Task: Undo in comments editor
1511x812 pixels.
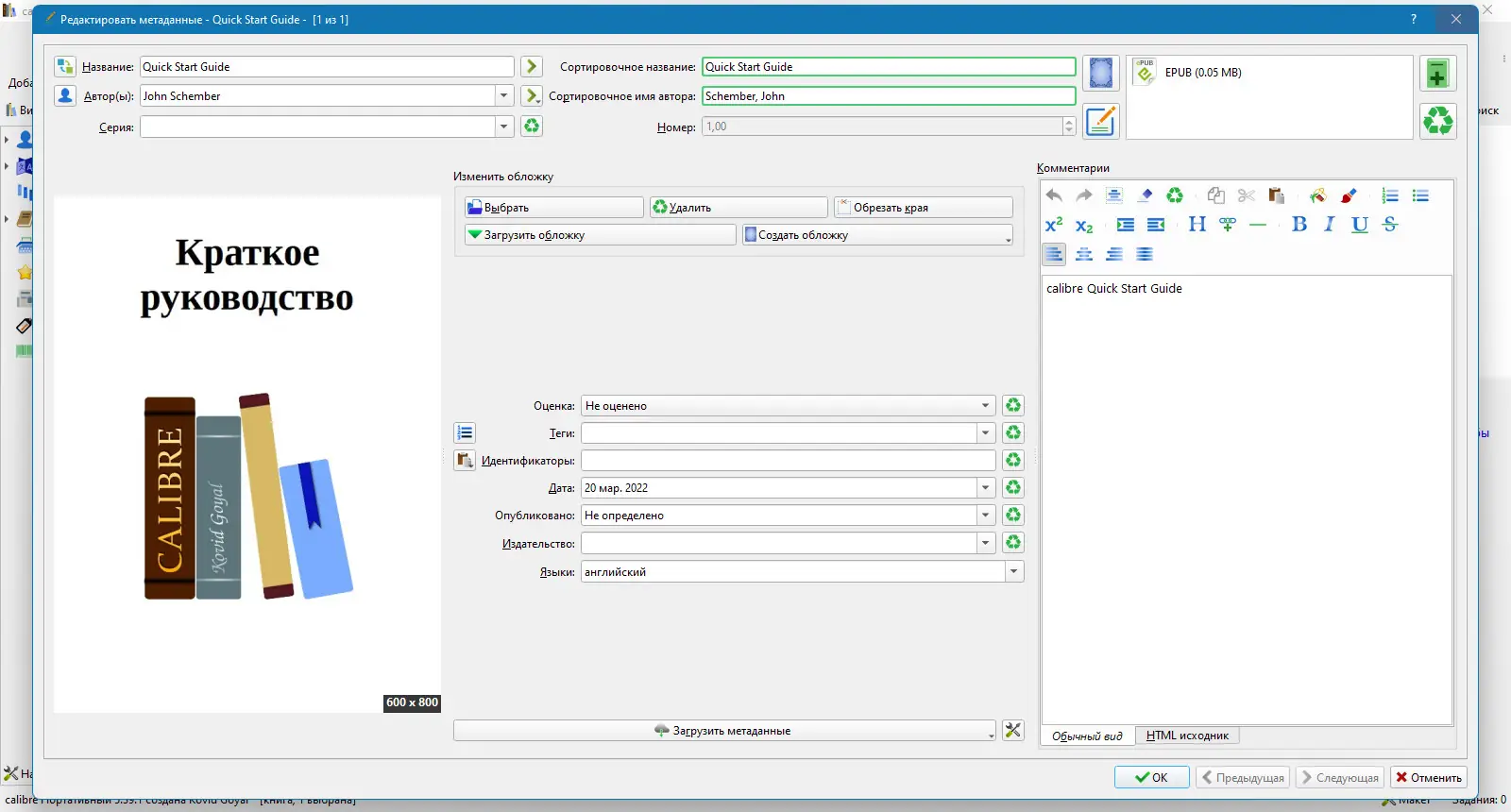Action: (1054, 195)
